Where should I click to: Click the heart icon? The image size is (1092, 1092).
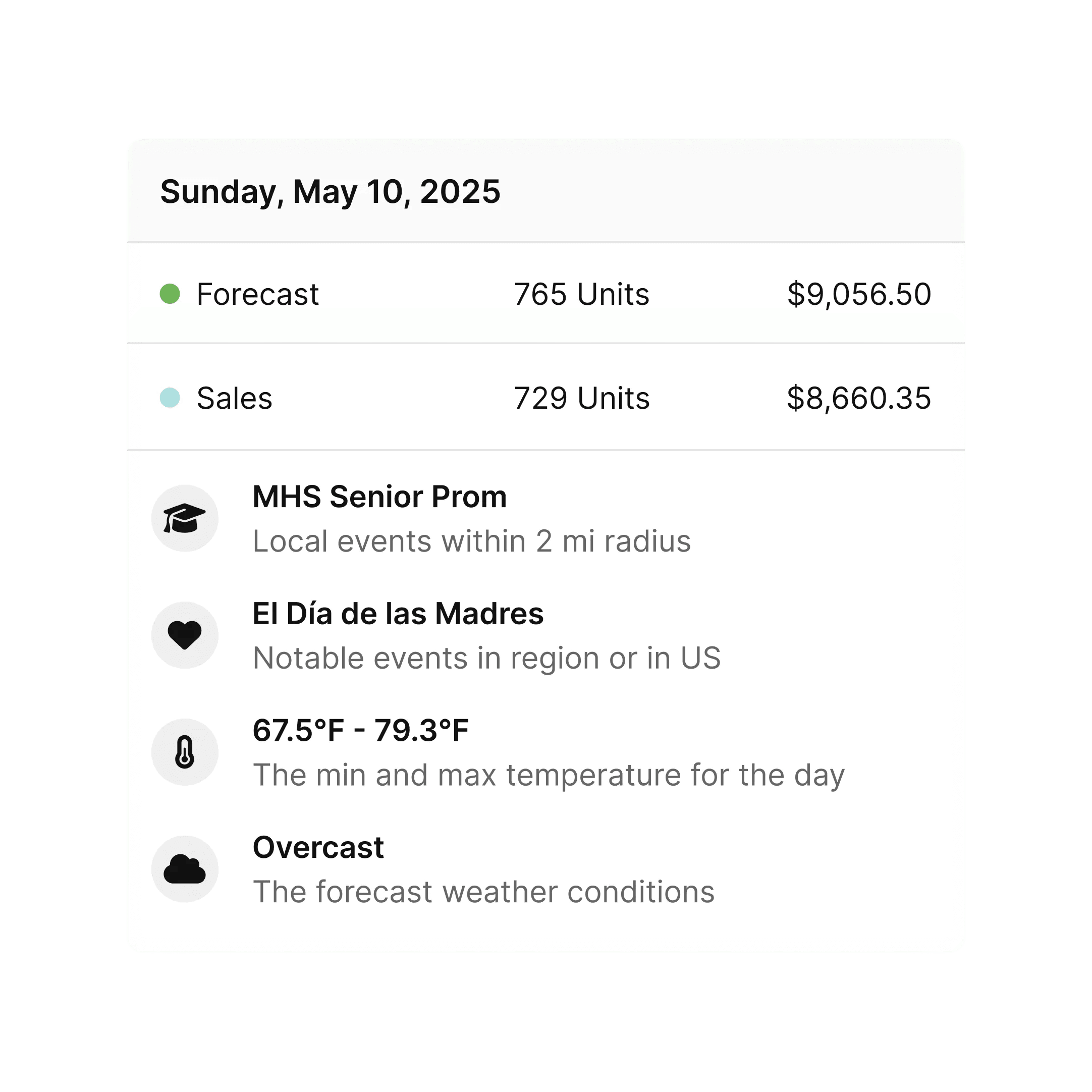pos(184,635)
